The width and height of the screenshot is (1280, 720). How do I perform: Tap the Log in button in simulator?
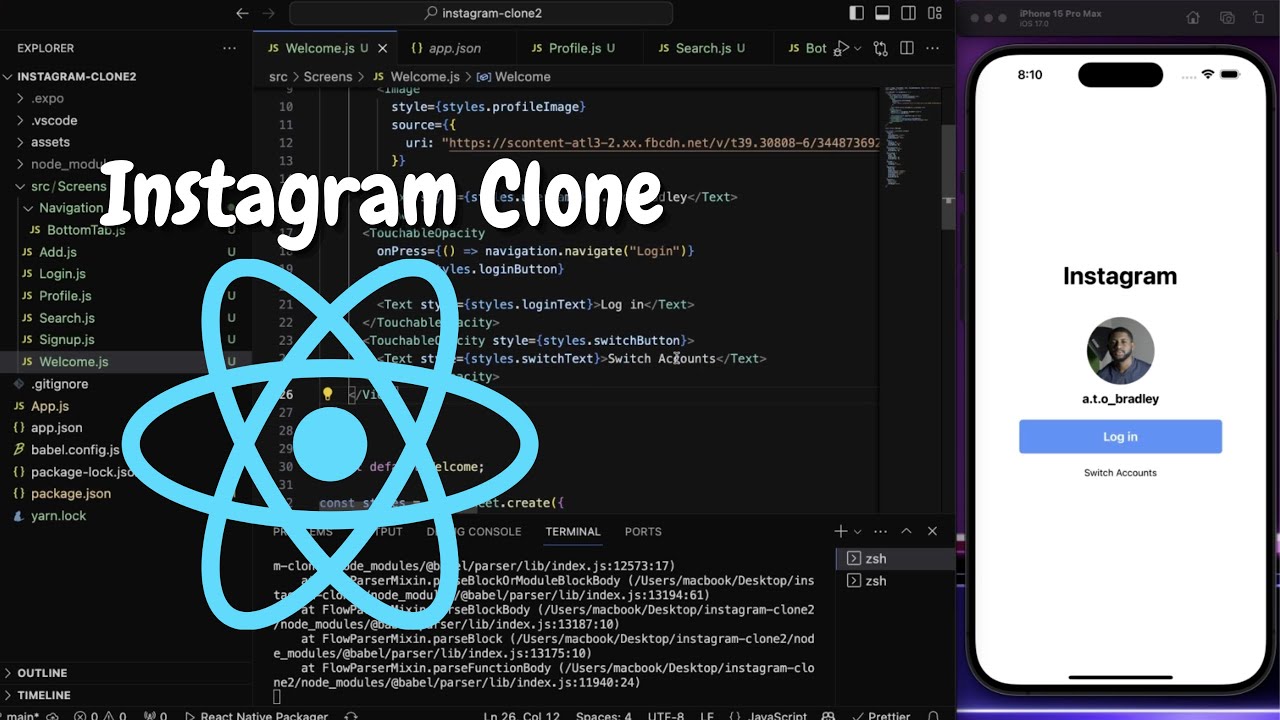(x=1120, y=437)
